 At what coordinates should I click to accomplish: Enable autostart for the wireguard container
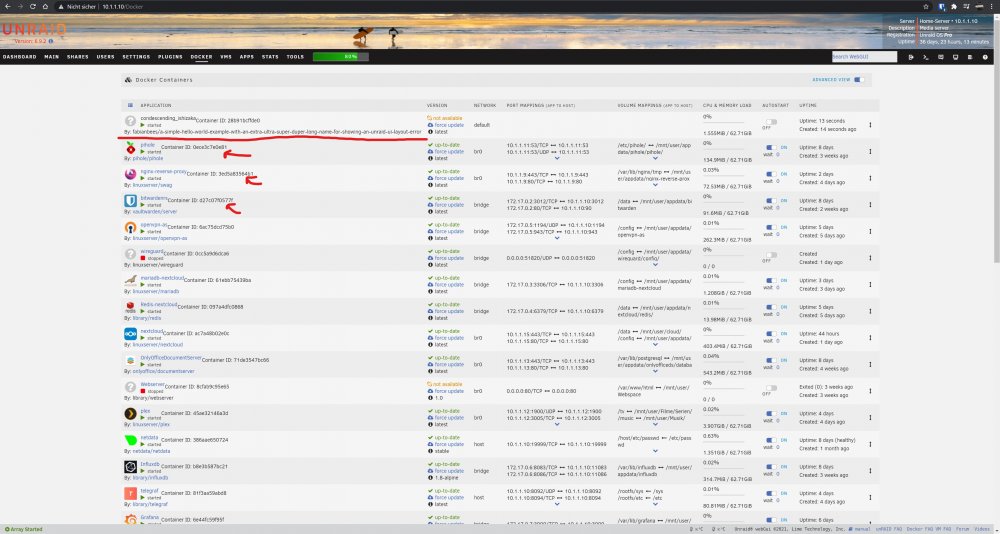[772, 255]
